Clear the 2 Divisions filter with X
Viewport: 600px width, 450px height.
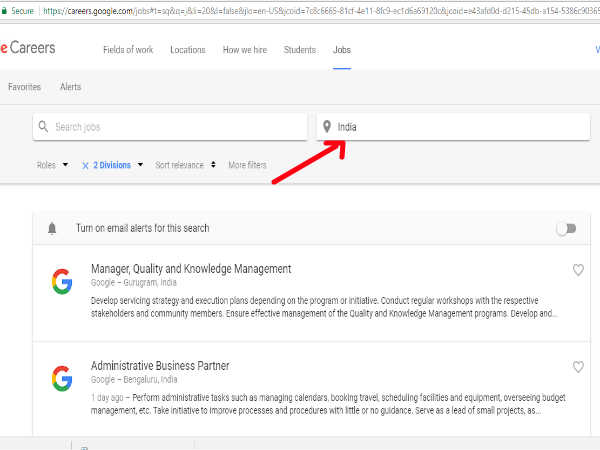pyautogui.click(x=85, y=166)
